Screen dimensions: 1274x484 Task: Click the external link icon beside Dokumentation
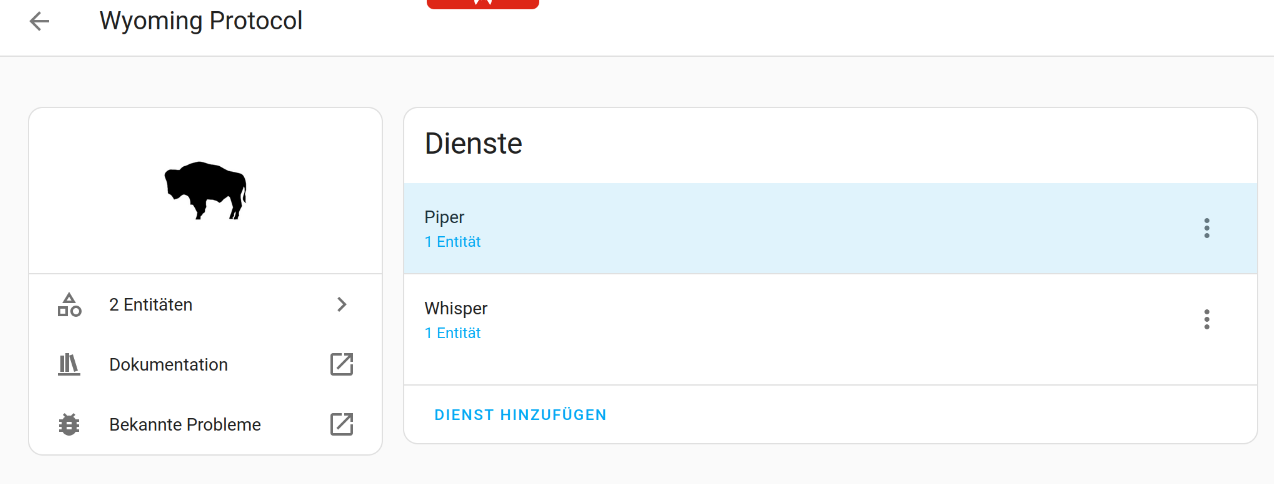(342, 365)
